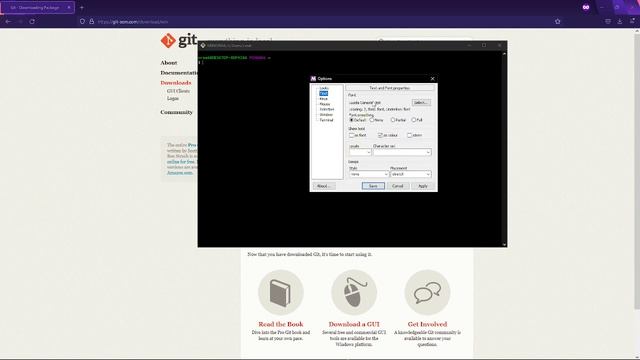
Task: Open Documentation in the git site sidebar
Action: tap(179, 73)
